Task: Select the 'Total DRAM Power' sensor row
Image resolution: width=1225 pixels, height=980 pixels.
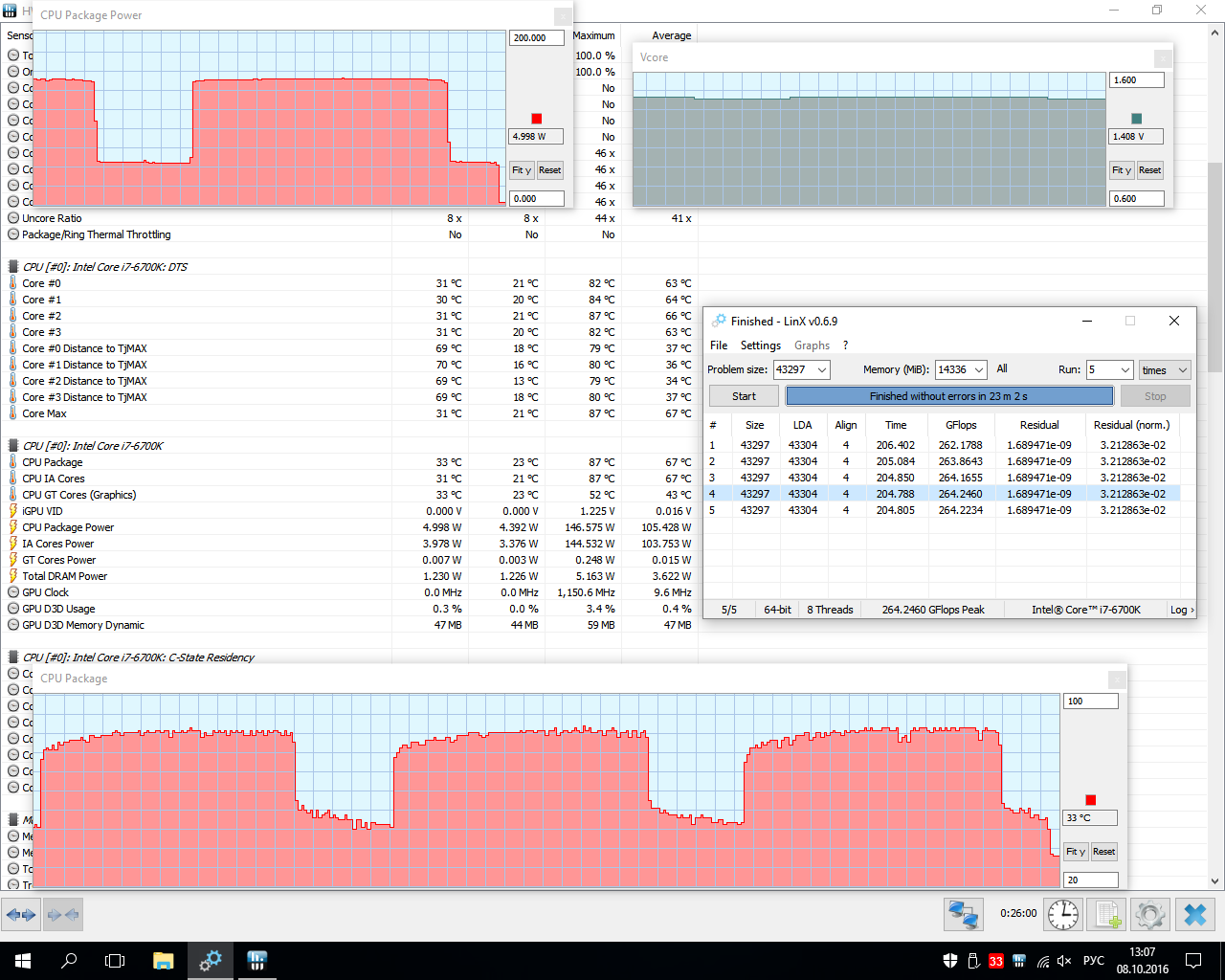Action: pyautogui.click(x=349, y=576)
